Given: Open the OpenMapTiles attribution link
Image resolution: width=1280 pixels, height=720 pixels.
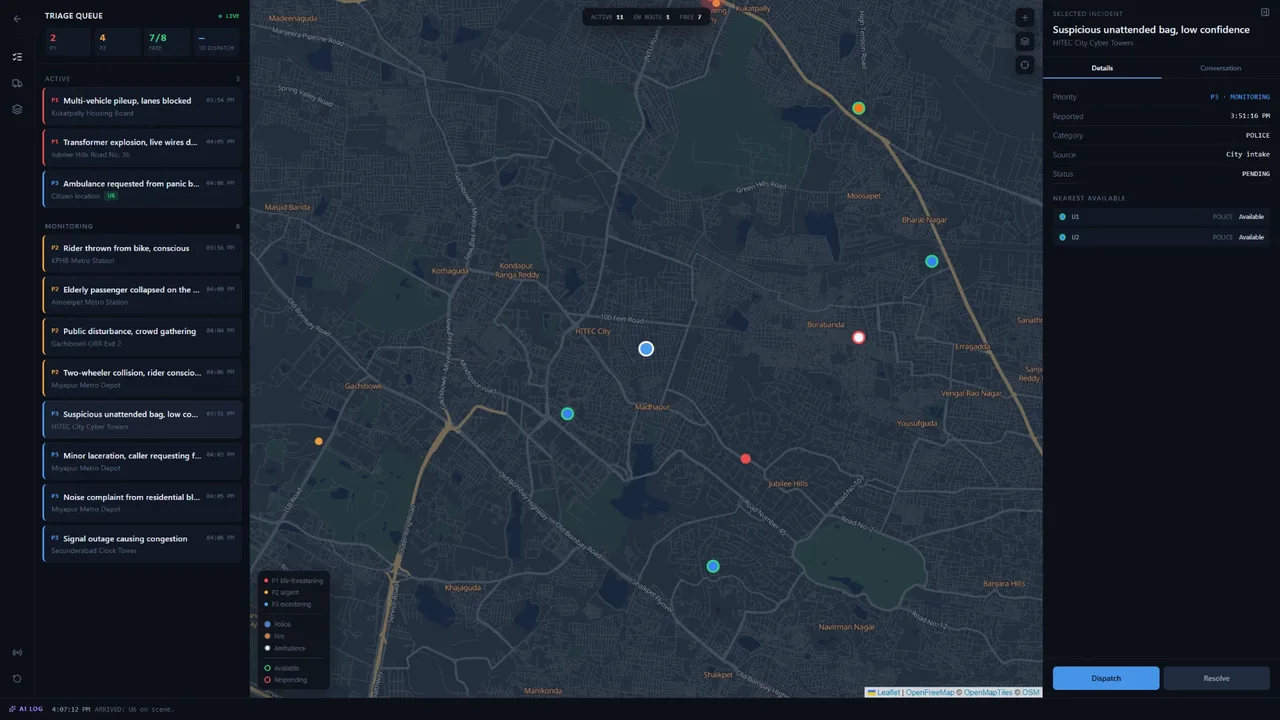Looking at the screenshot, I should 988,692.
